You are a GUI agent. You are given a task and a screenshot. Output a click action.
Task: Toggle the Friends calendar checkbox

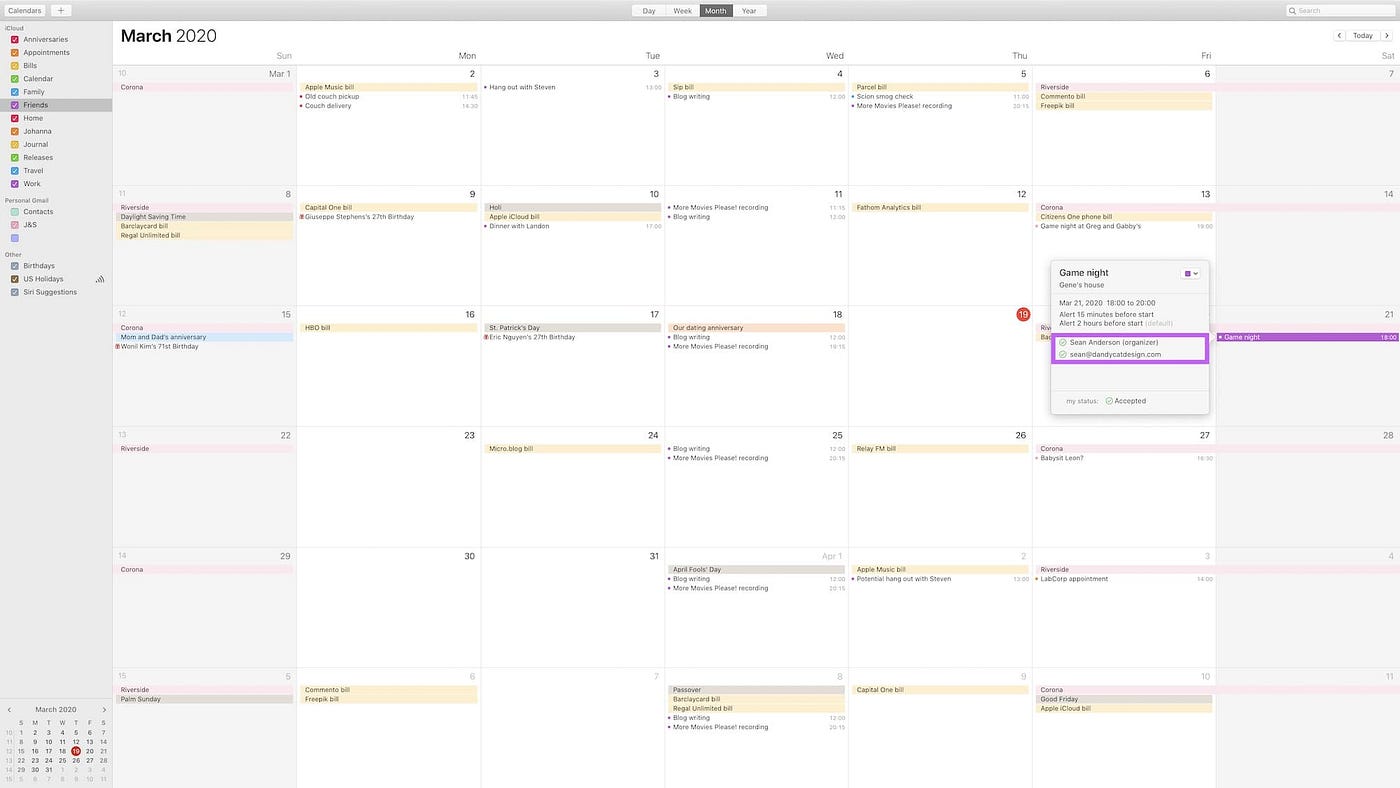tap(15, 105)
